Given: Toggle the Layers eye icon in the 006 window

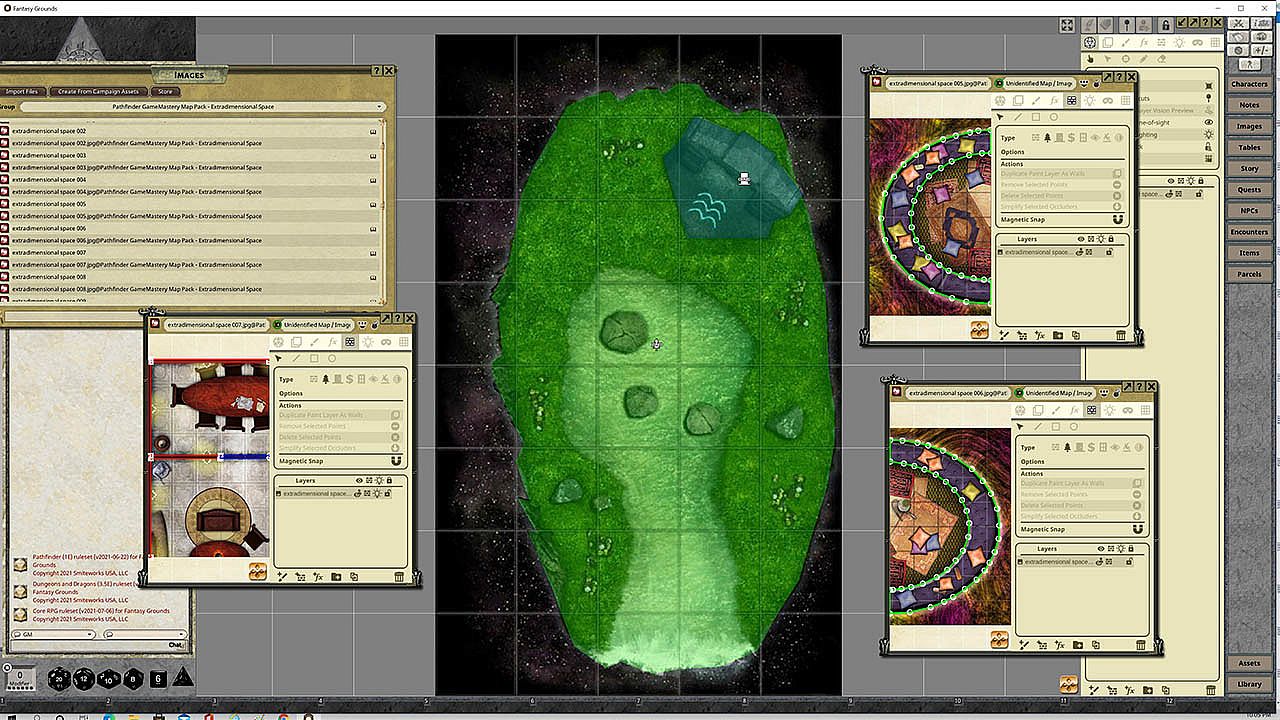Looking at the screenshot, I should (1101, 548).
